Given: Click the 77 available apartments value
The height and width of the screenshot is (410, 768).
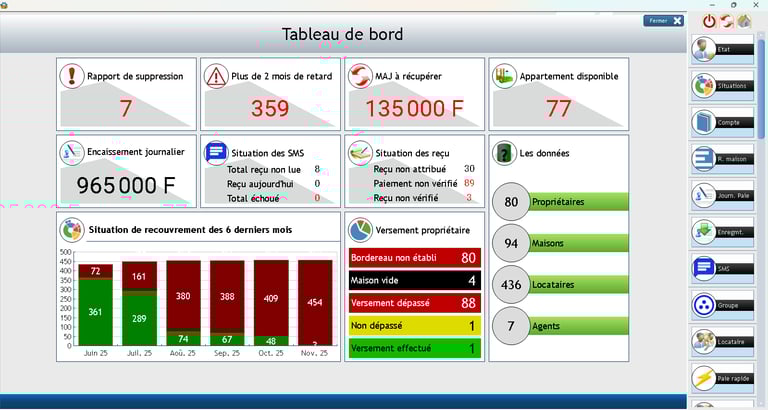Looking at the screenshot, I should (558, 108).
